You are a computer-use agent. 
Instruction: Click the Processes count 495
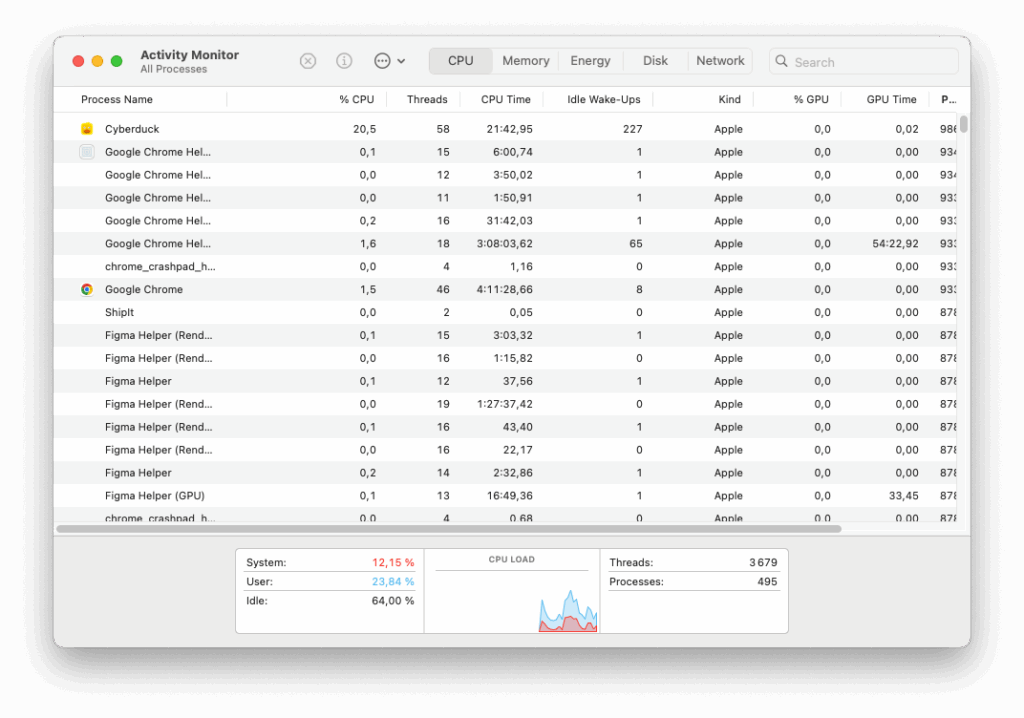767,581
